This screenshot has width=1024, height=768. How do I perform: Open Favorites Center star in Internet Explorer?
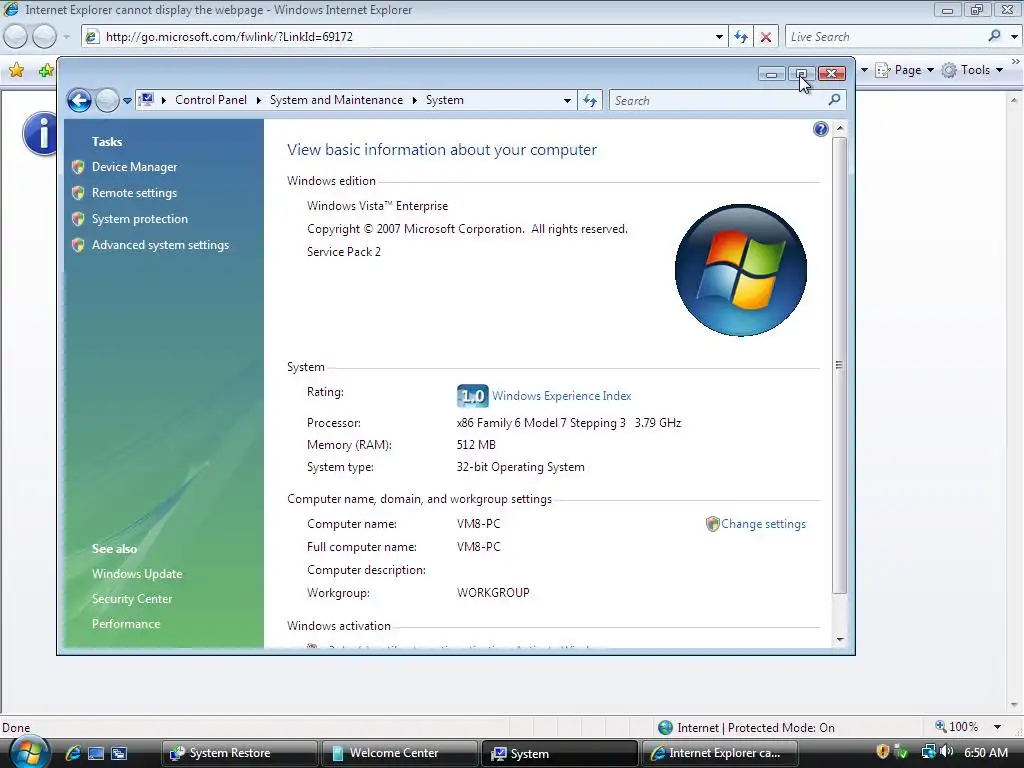click(17, 70)
